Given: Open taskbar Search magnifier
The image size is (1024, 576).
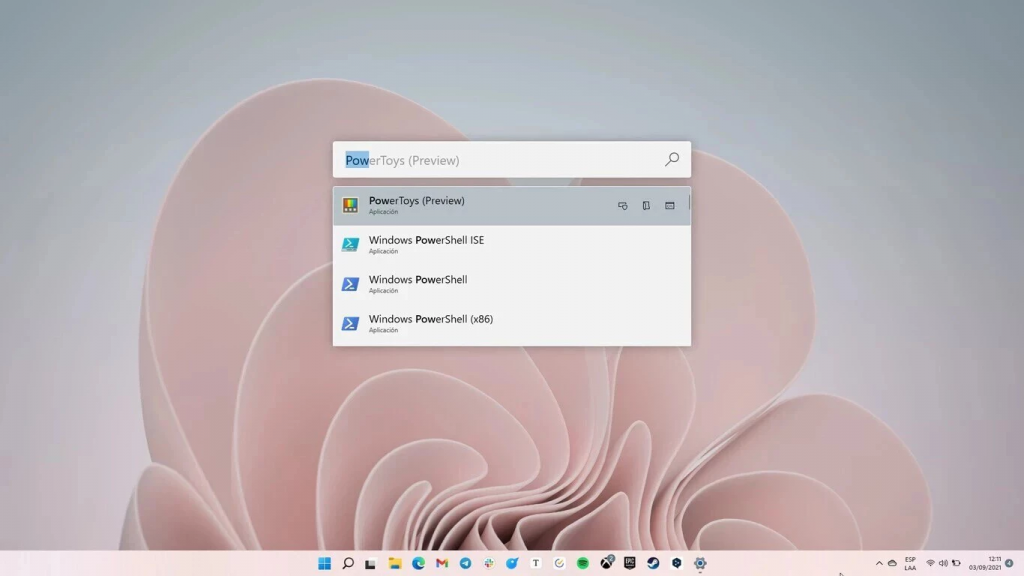Looking at the screenshot, I should click(x=348, y=563).
